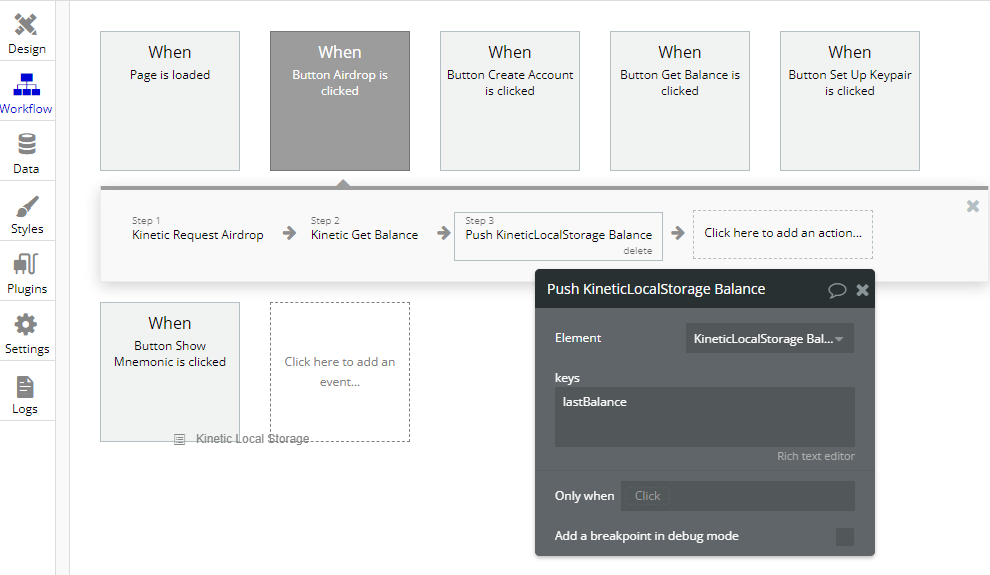Expand the Element dropdown
The image size is (990, 575).
769,339
